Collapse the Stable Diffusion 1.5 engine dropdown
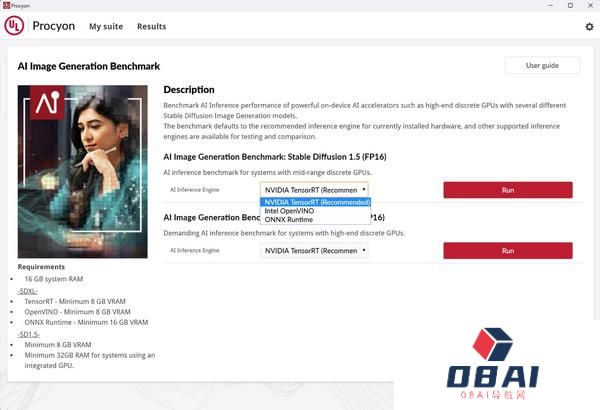 click(x=314, y=189)
